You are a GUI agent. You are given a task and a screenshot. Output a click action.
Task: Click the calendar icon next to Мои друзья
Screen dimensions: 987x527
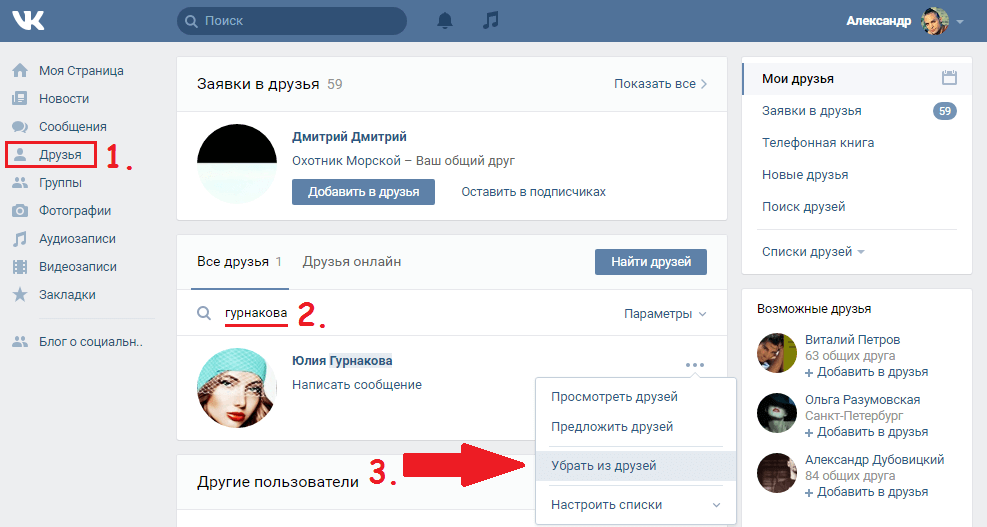[x=950, y=78]
